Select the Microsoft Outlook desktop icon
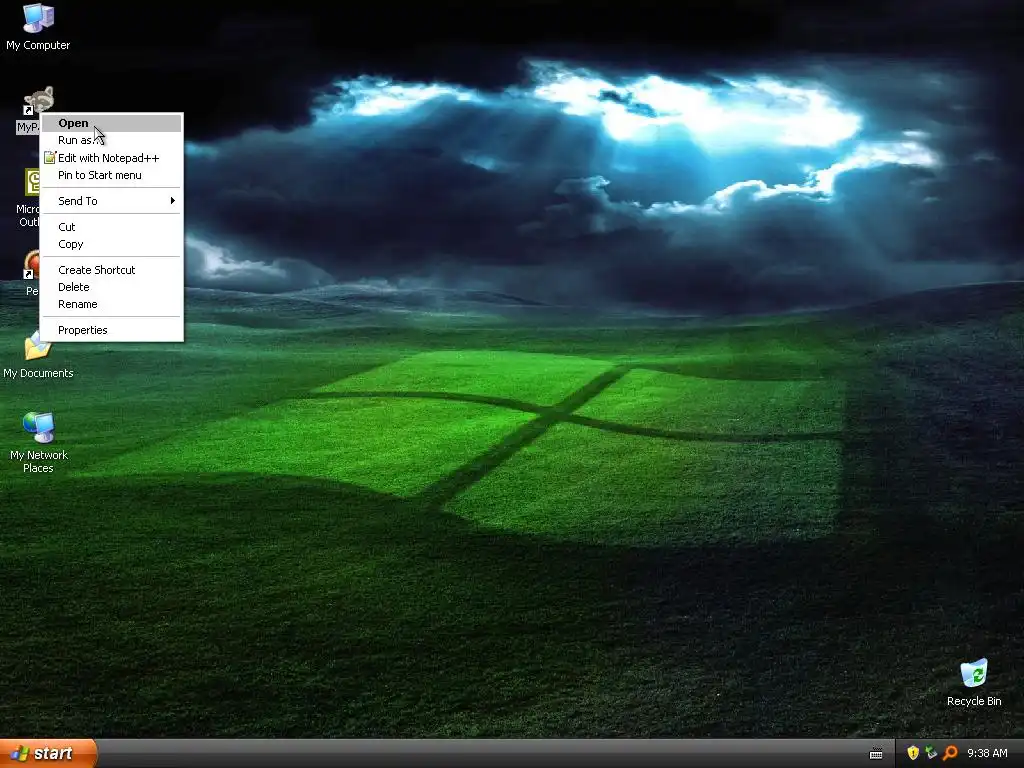The image size is (1024, 768). point(31,183)
